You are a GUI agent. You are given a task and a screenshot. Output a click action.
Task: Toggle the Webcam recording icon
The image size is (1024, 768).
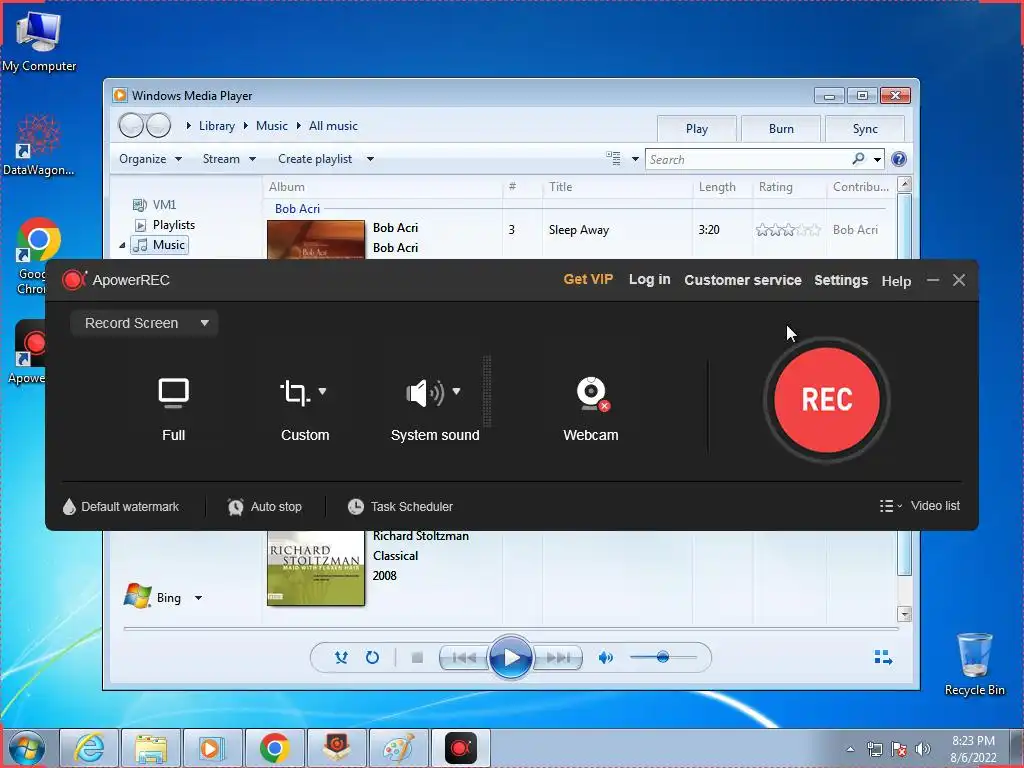point(592,394)
